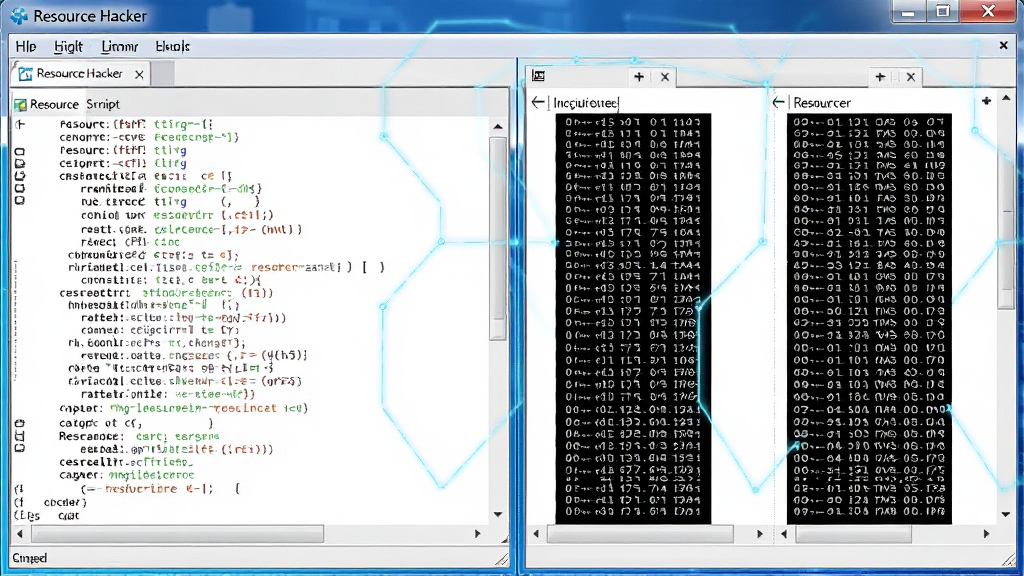Click the Incgiirotee pane's scroll left arrow
The height and width of the screenshot is (576, 1024).
click(536, 534)
